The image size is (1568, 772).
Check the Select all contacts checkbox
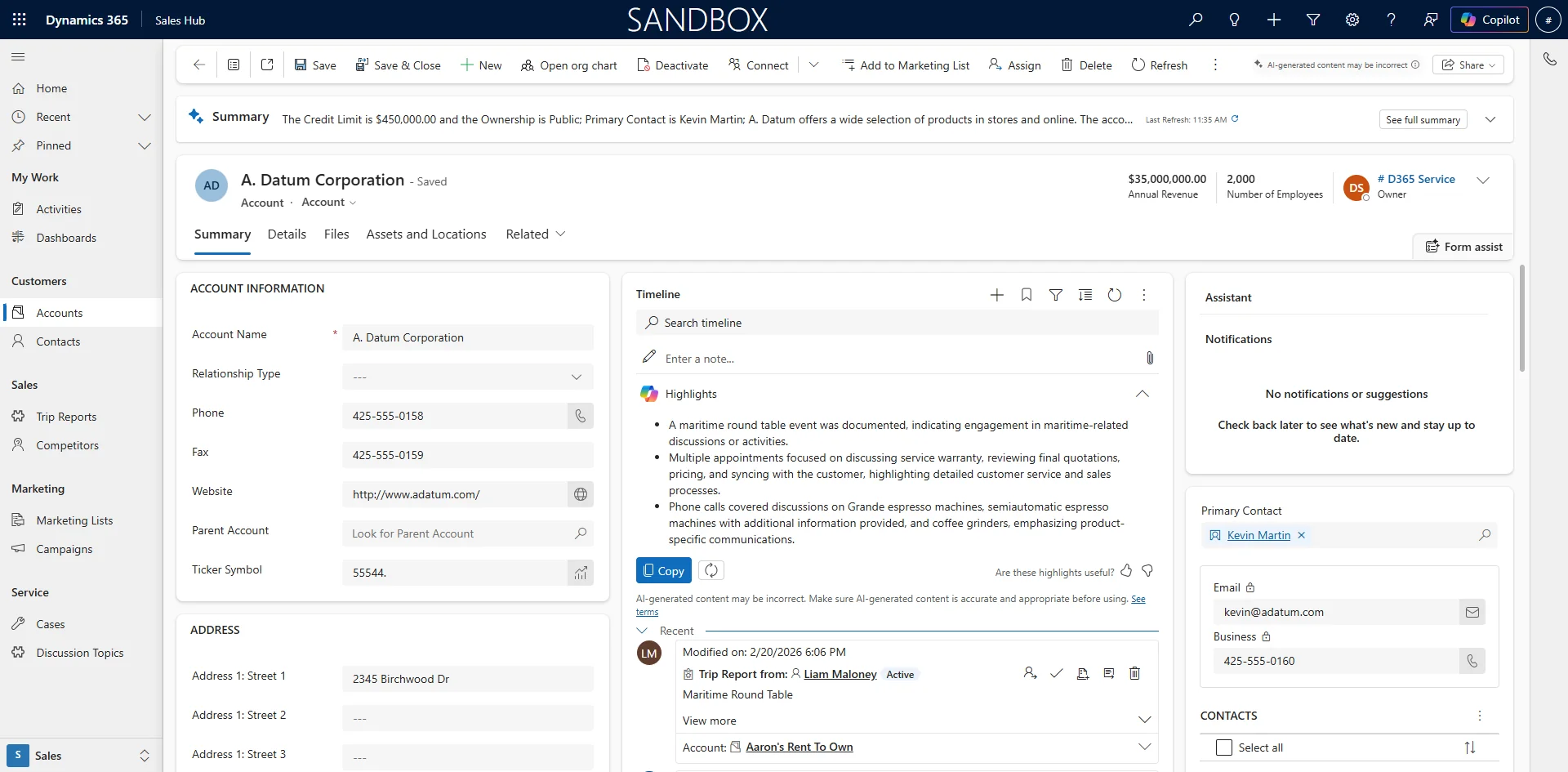point(1223,747)
